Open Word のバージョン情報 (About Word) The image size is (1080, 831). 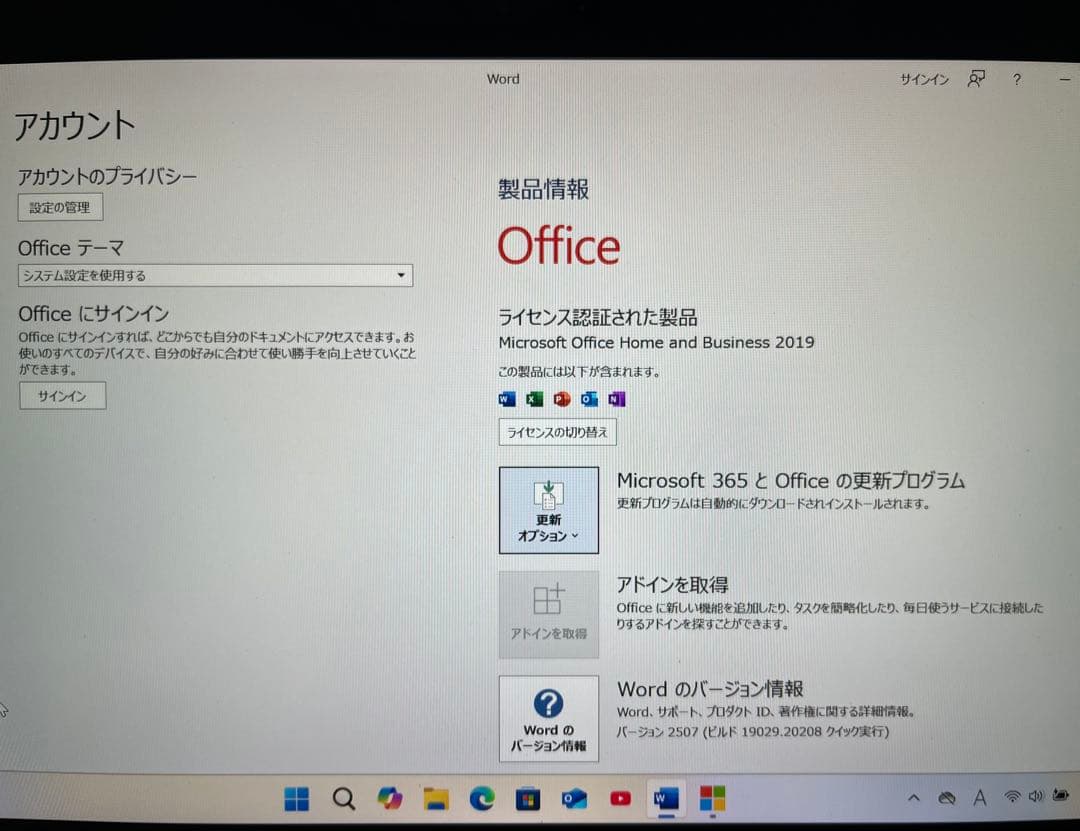[x=548, y=718]
